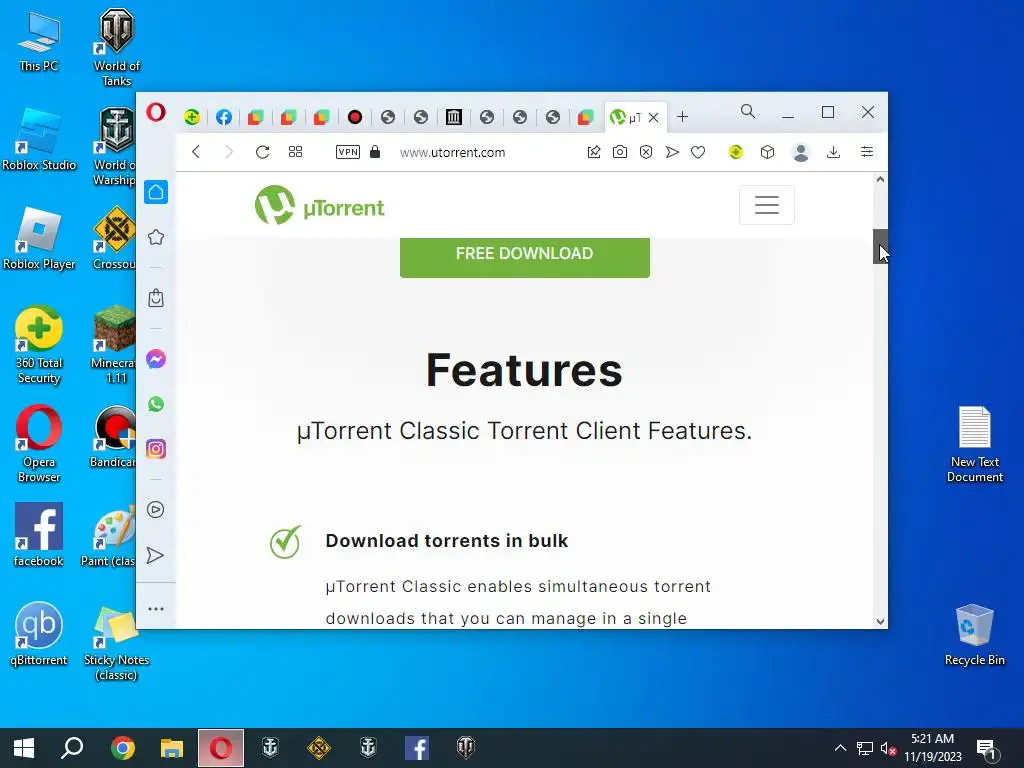Viewport: 1024px width, 768px height.
Task: Select New Text Document on the desktop
Action: pyautogui.click(x=974, y=444)
